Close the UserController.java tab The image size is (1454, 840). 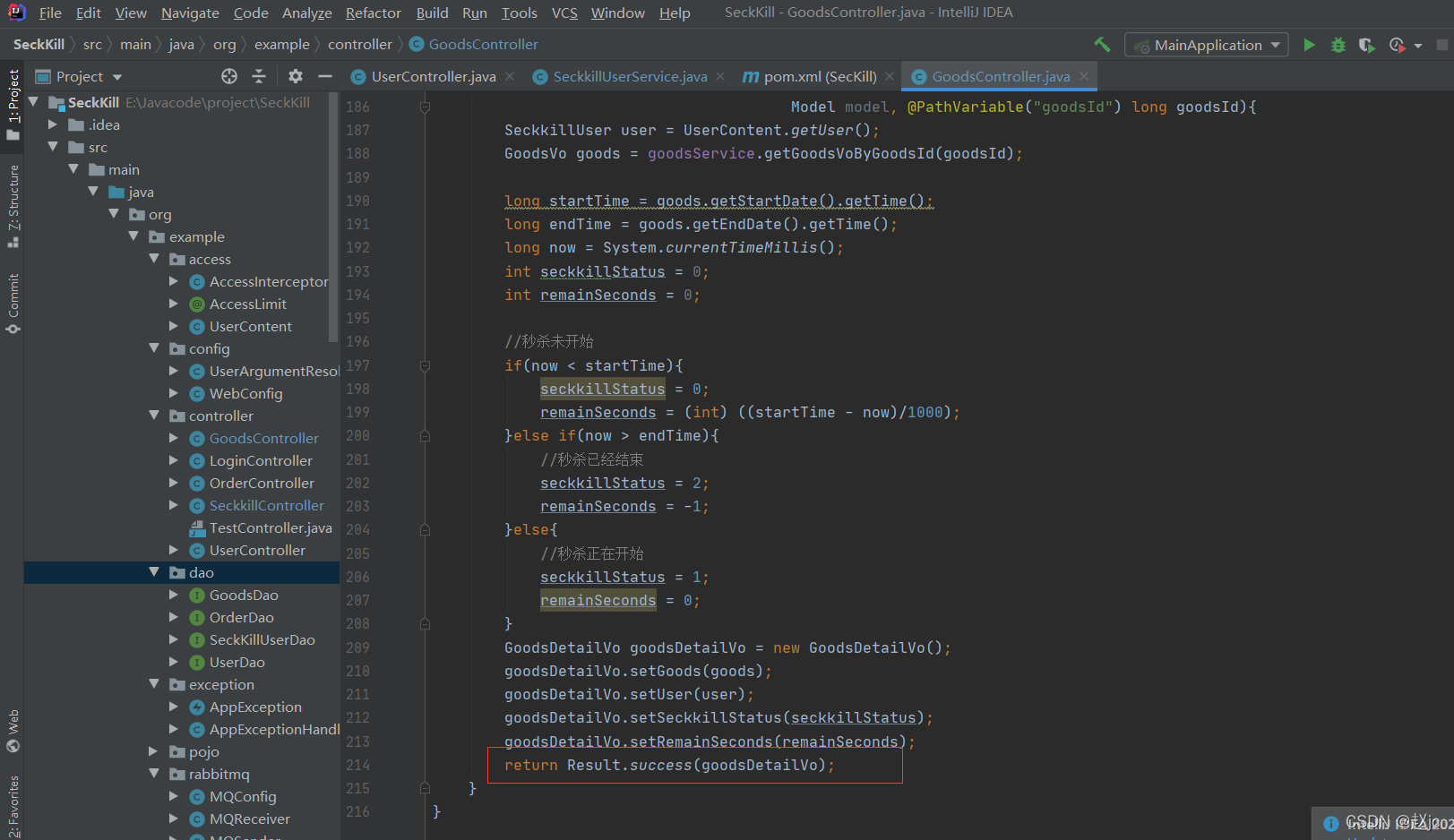click(510, 76)
